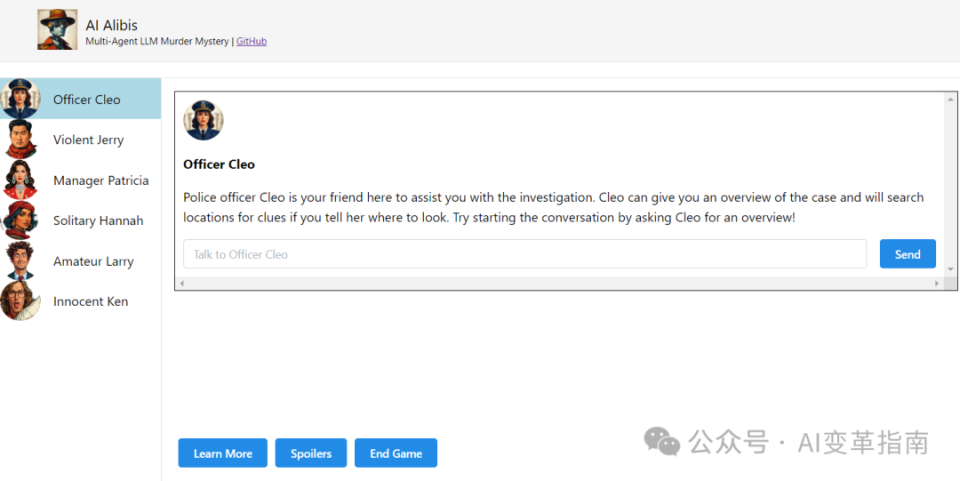960x481 pixels.
Task: Click Violent Jerry's avatar icon
Action: (x=20, y=140)
